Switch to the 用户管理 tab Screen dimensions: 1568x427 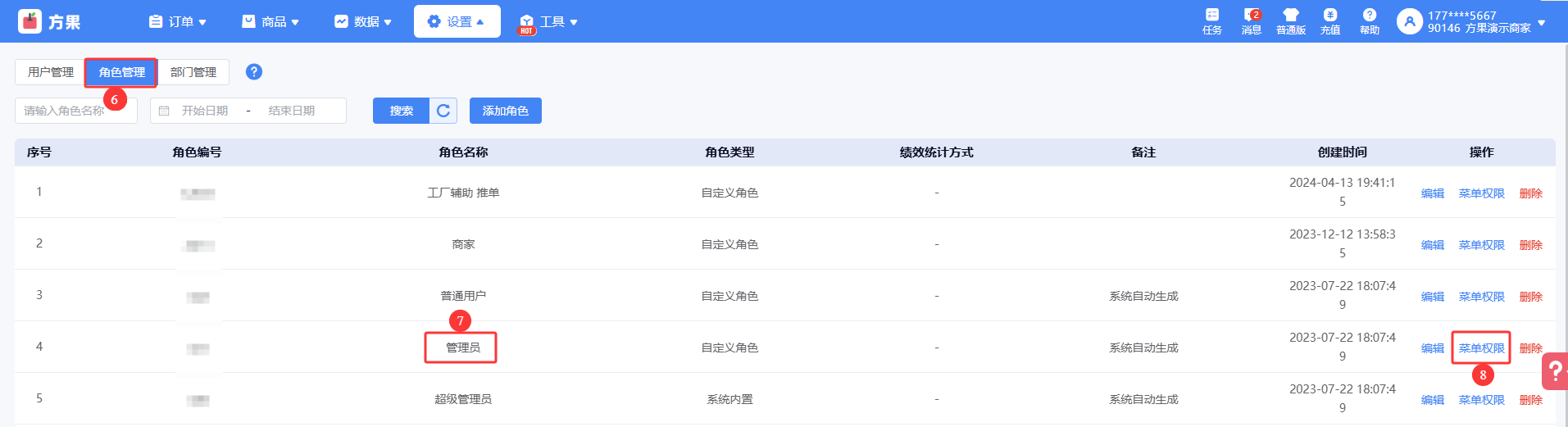coord(51,72)
